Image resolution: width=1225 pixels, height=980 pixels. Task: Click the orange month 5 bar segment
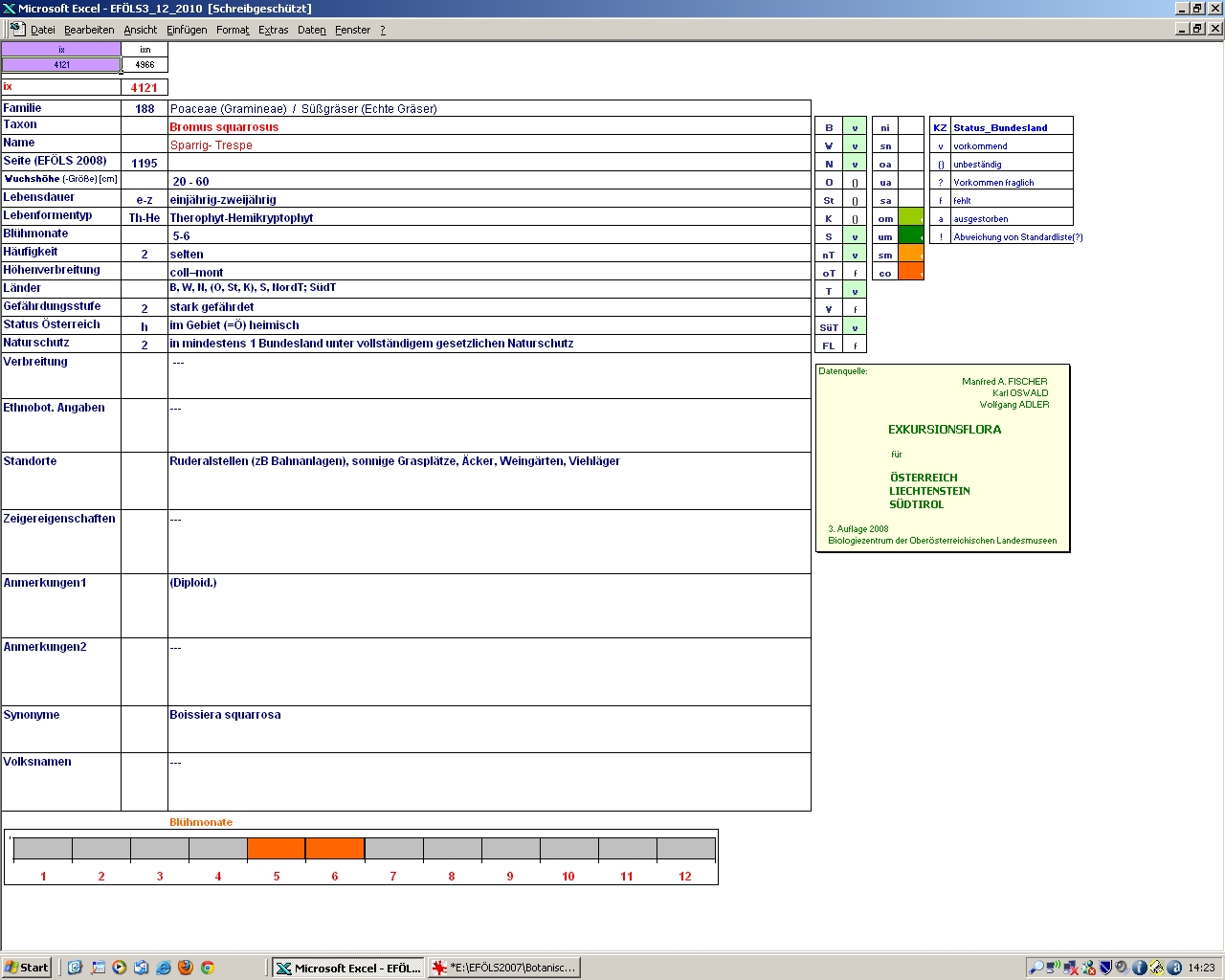point(277,849)
